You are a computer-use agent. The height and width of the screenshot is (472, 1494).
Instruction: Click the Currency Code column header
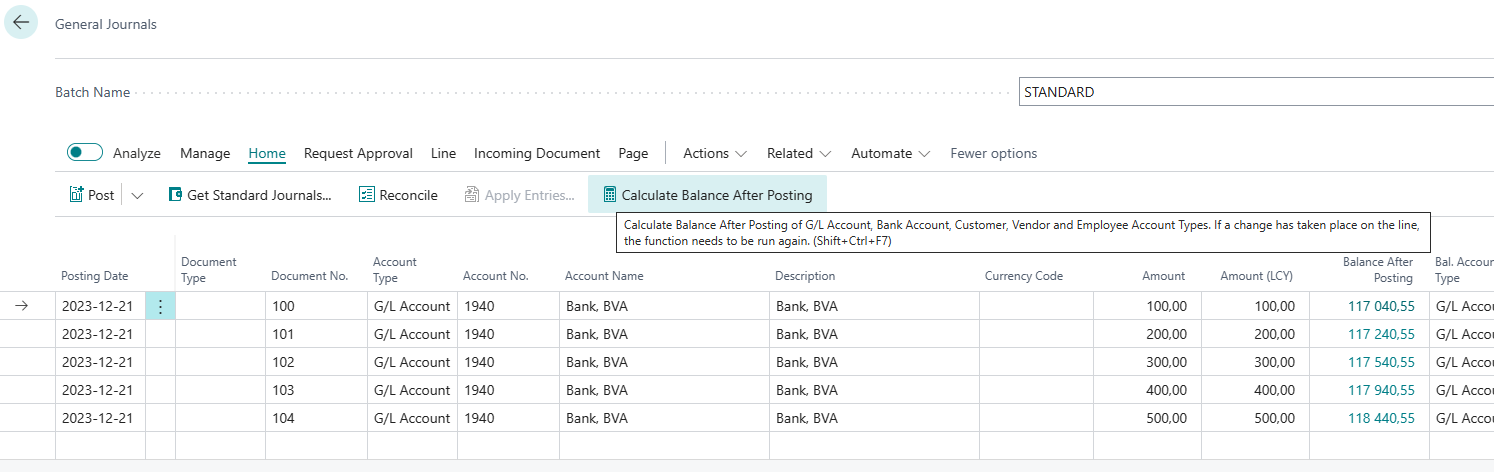coord(1023,276)
